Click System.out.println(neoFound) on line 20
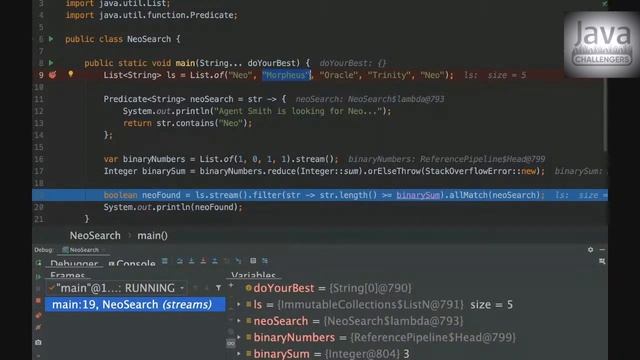The height and width of the screenshot is (360, 640). [x=173, y=207]
